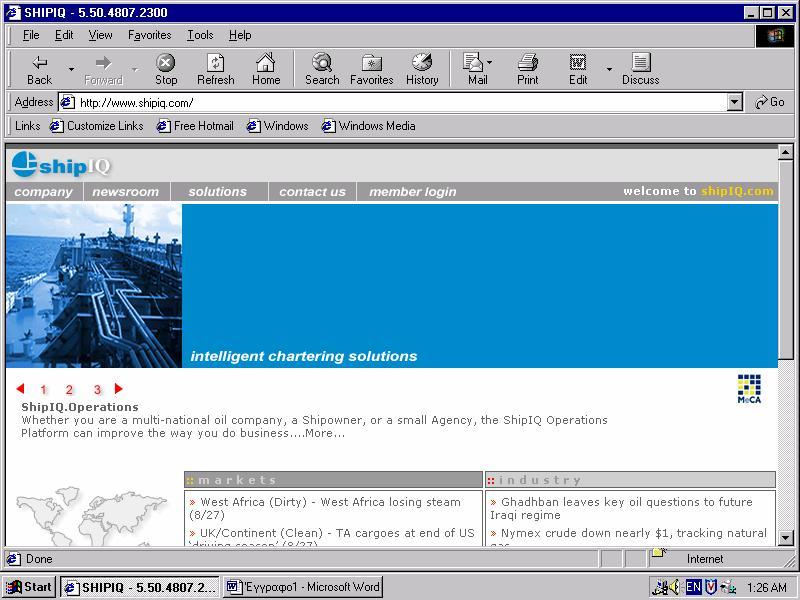Click the MeCA logo

(x=749, y=389)
